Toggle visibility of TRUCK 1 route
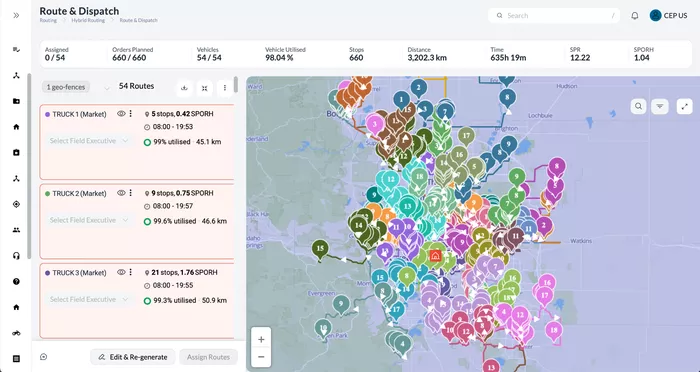This screenshot has width=700, height=372. (x=121, y=114)
